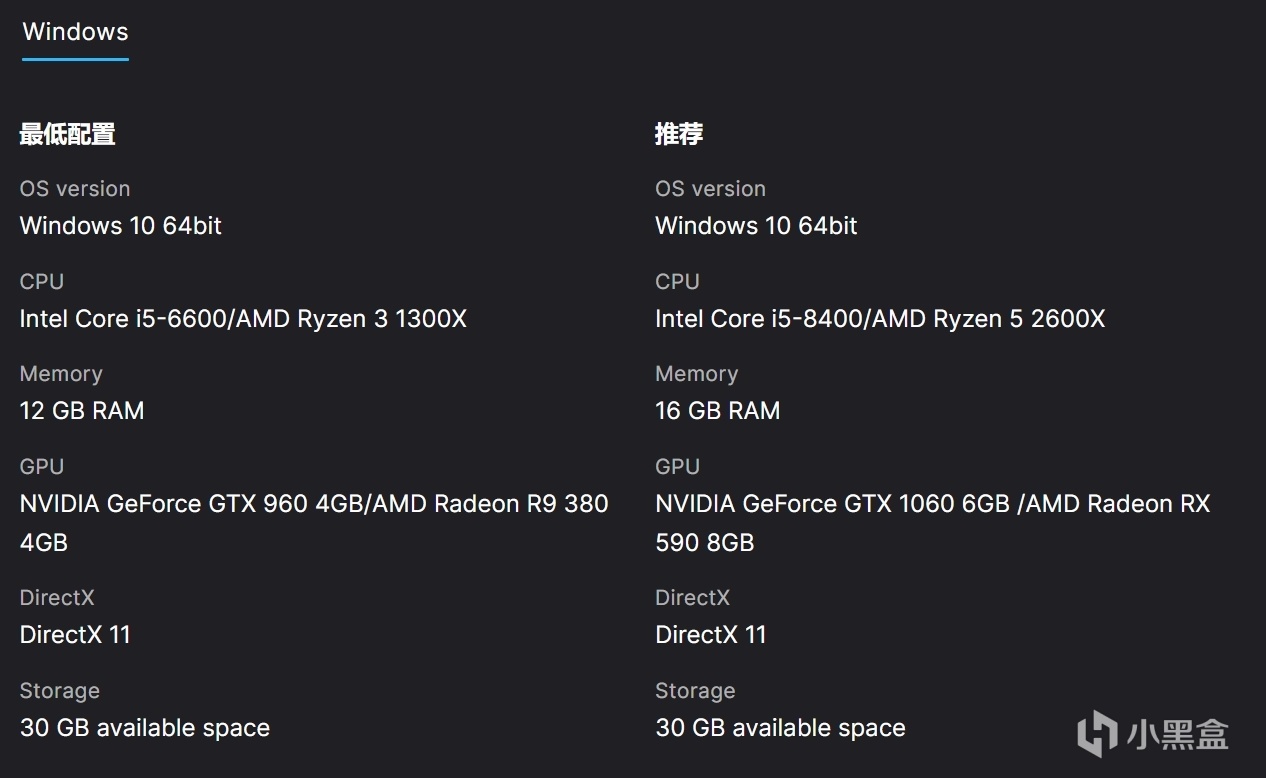
Task: Click the Memory label under 最低配置
Action: (61, 374)
